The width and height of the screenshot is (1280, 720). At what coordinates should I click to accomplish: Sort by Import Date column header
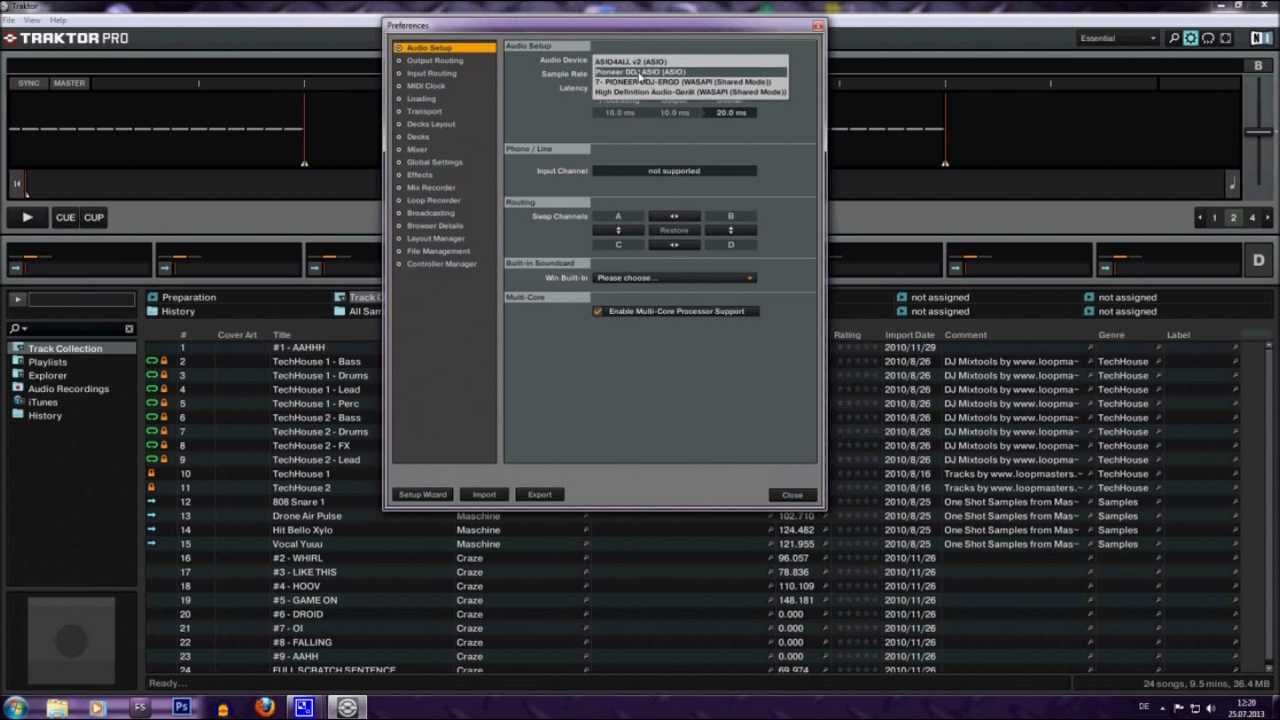[910, 335]
